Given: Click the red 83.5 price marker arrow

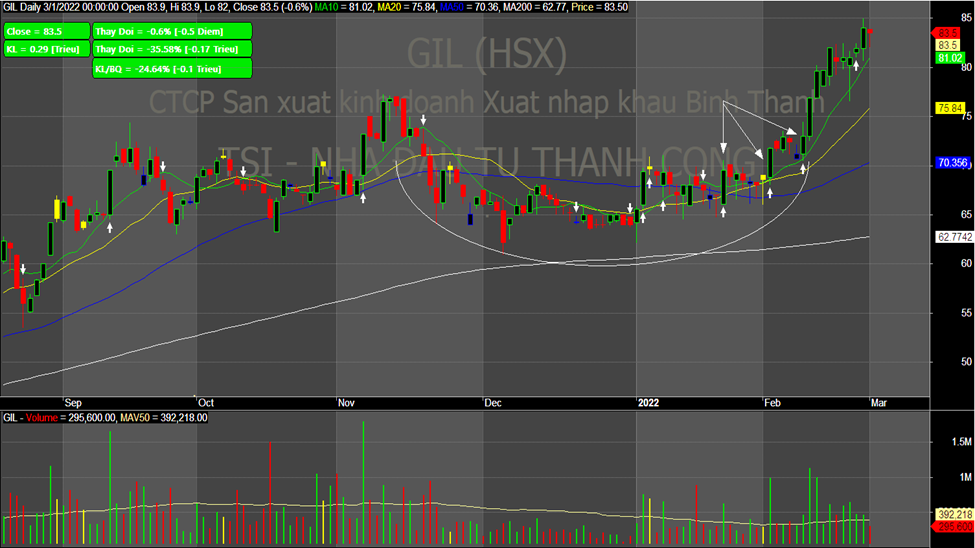Looking at the screenshot, I should (x=948, y=33).
